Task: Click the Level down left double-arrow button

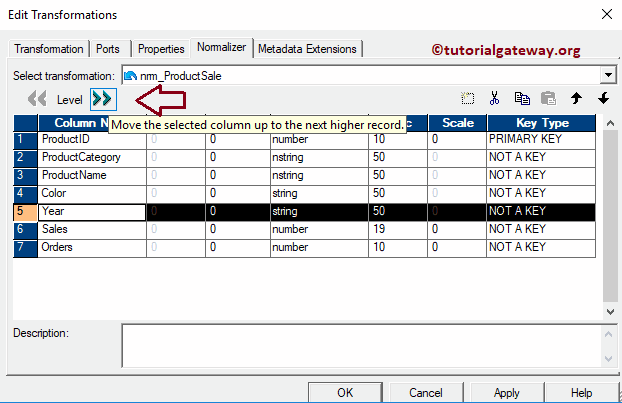Action: tap(37, 99)
